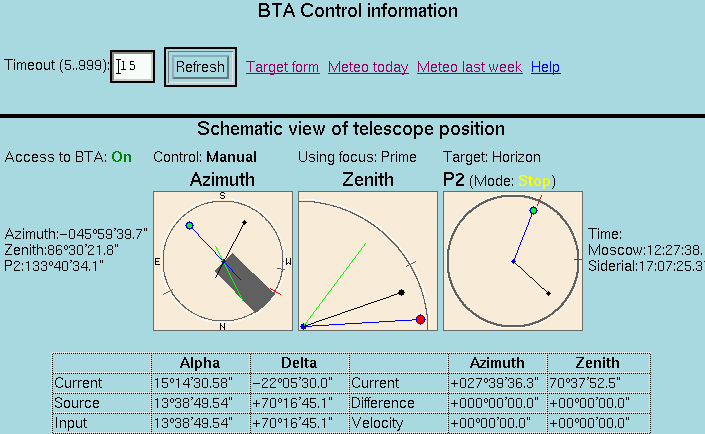Screen dimensions: 705x434
Task: Click the Source row Delta value +70°16'45.1"
Action: pos(292,403)
